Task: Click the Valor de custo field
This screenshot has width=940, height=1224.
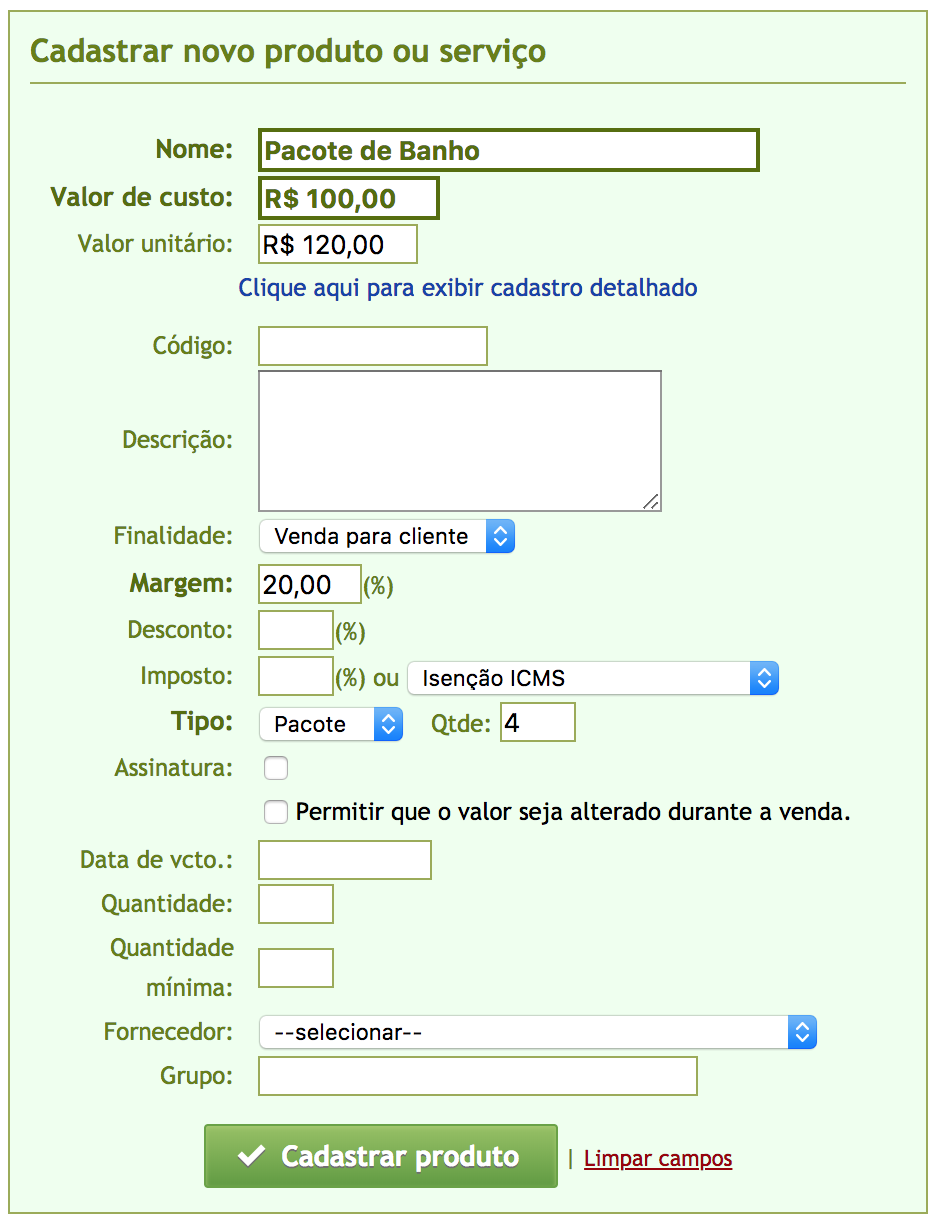Action: tap(349, 198)
